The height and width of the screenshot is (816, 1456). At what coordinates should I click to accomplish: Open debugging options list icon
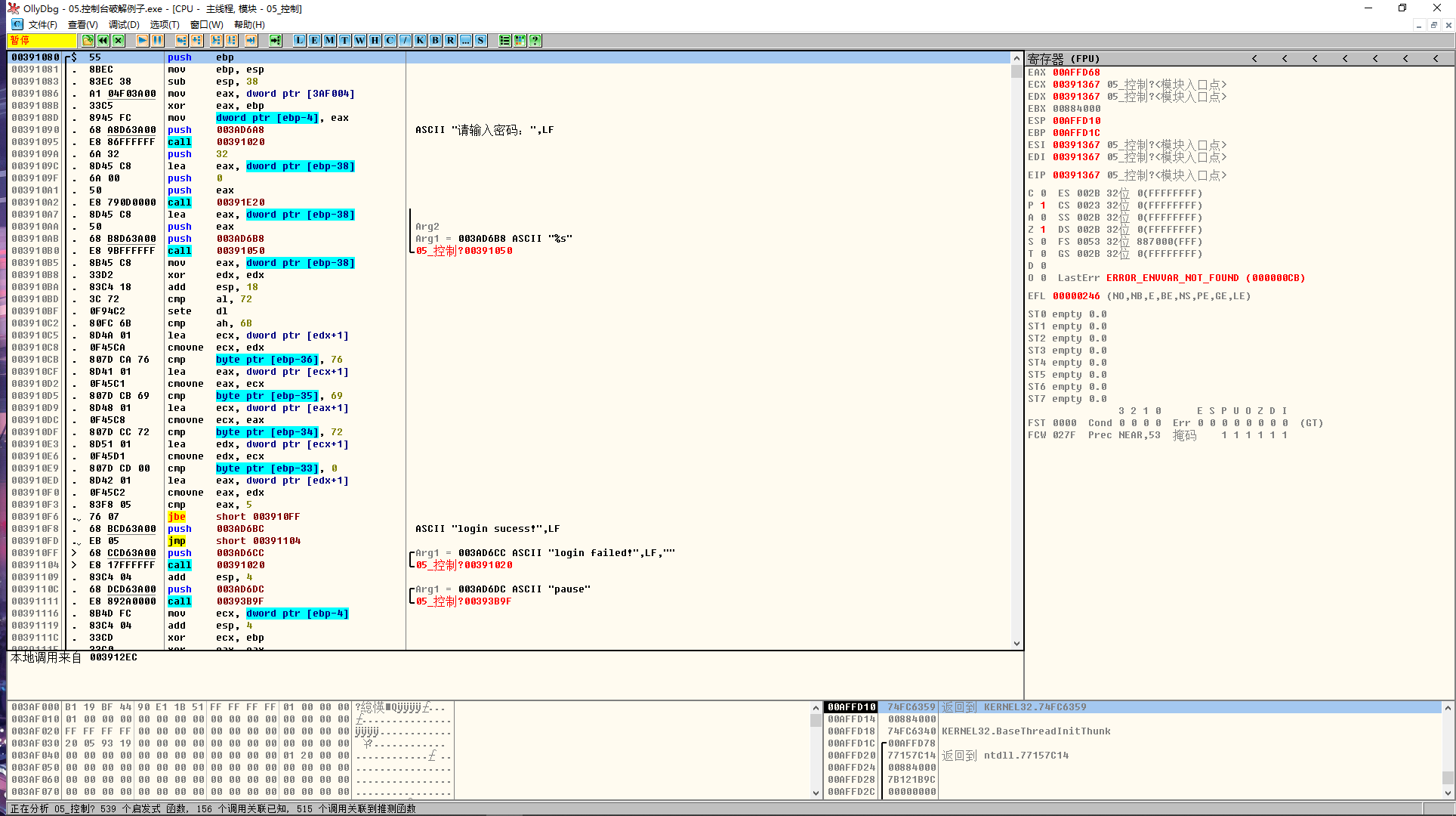tap(504, 41)
